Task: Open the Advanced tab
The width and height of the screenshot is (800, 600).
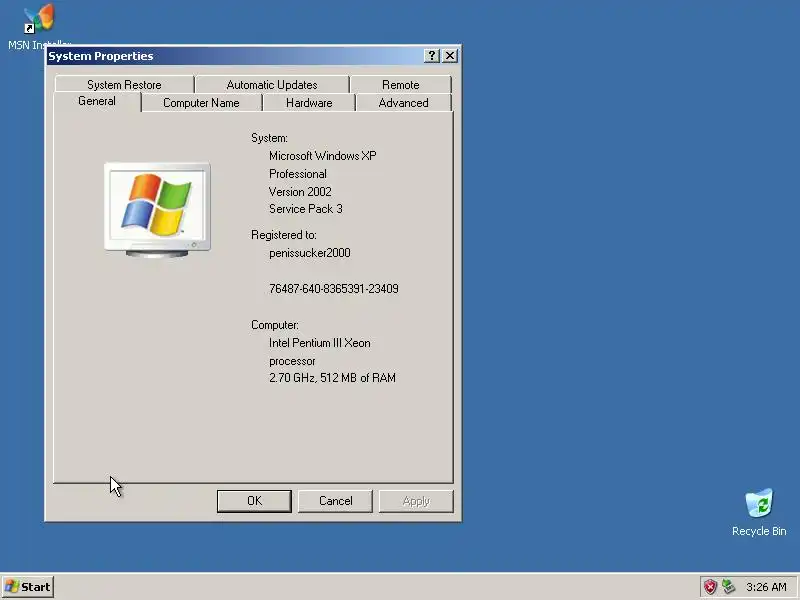Action: (403, 103)
